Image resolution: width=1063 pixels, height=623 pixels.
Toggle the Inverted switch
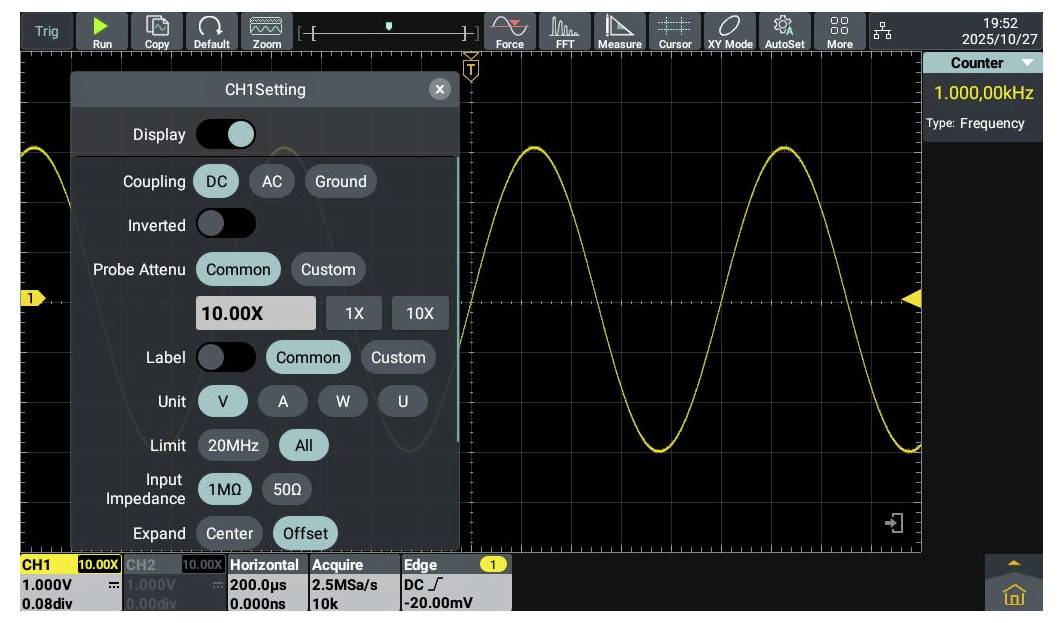coord(226,225)
